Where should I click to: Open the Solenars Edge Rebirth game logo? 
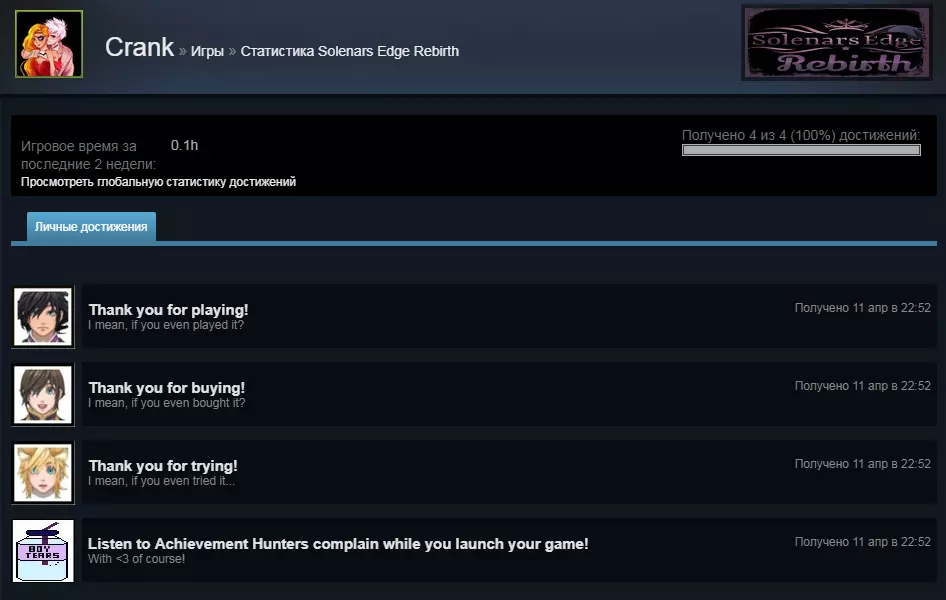(x=836, y=43)
